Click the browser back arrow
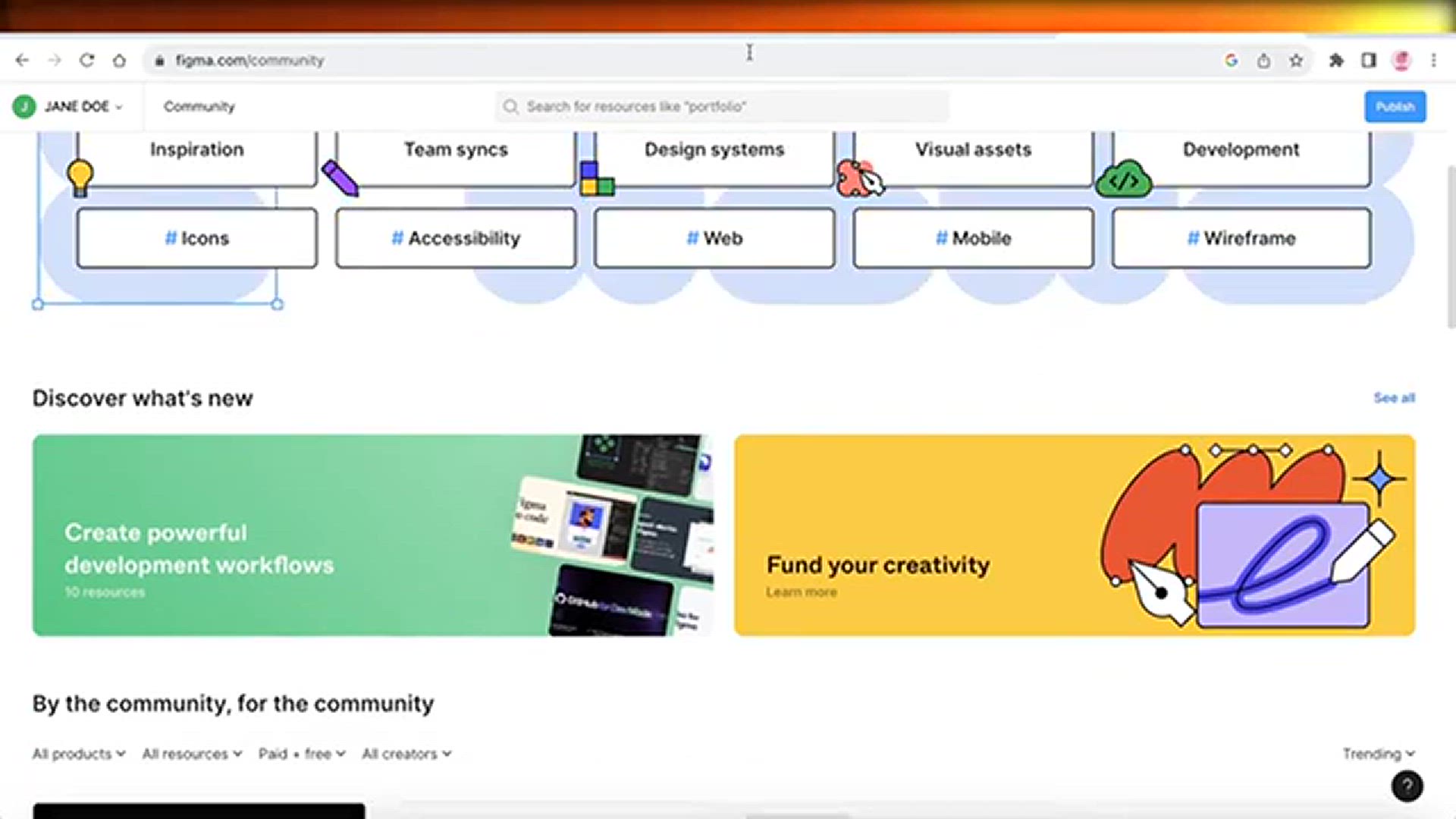Screen dimensions: 1456x819 pyautogui.click(x=22, y=60)
